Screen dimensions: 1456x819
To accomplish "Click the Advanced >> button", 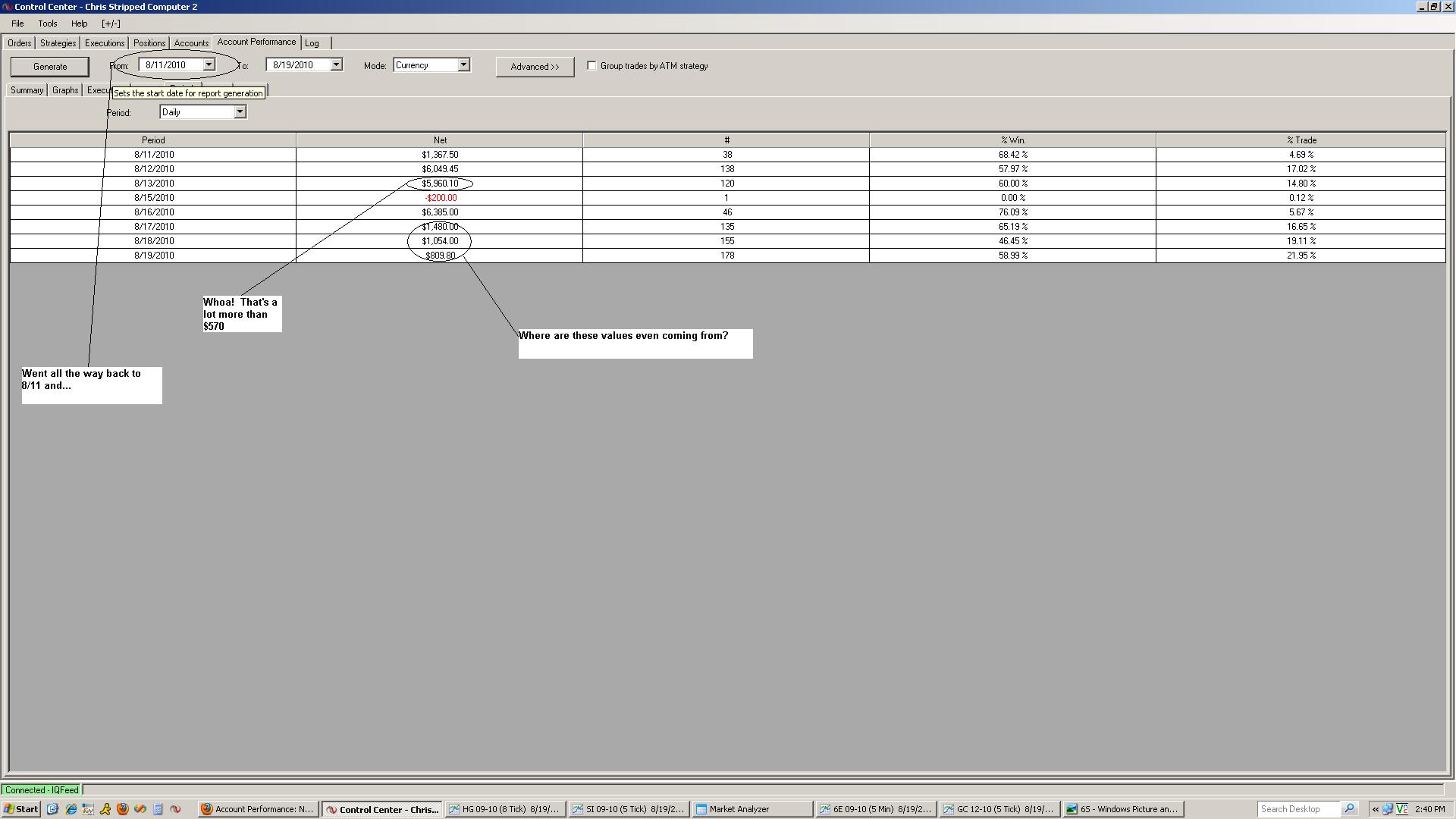I will 535,67.
